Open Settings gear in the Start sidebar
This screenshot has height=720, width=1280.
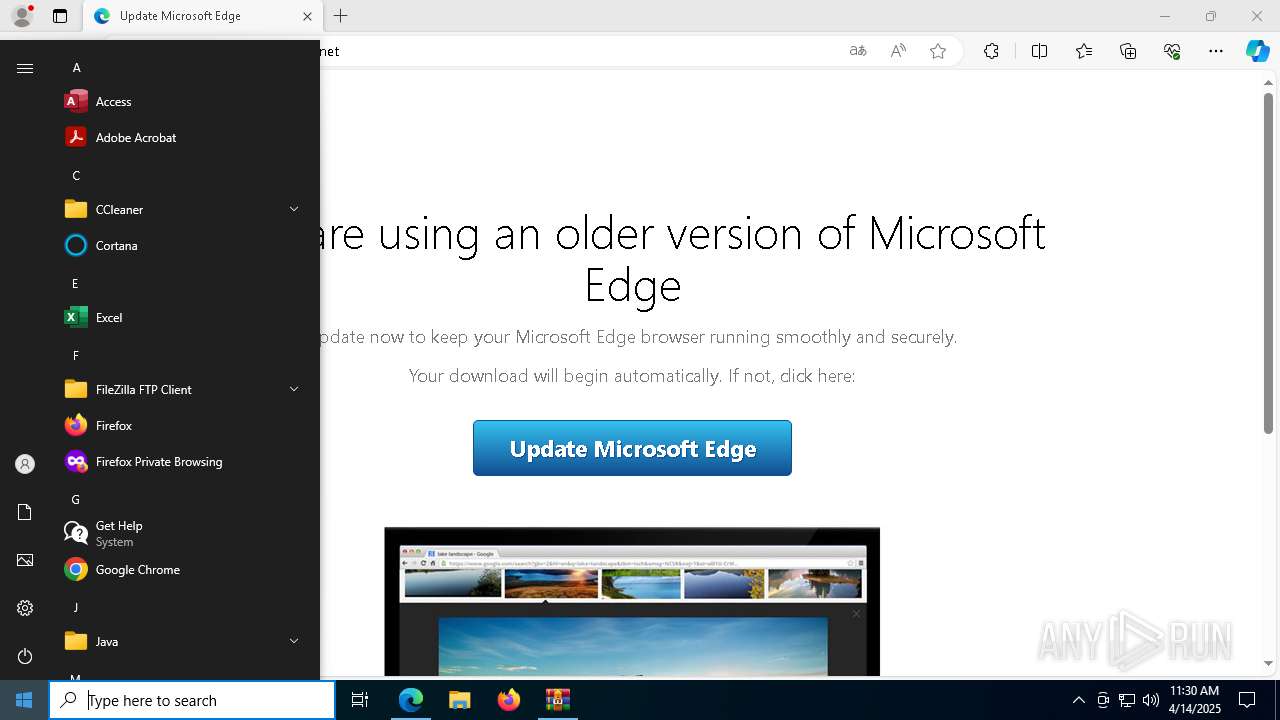[25, 608]
